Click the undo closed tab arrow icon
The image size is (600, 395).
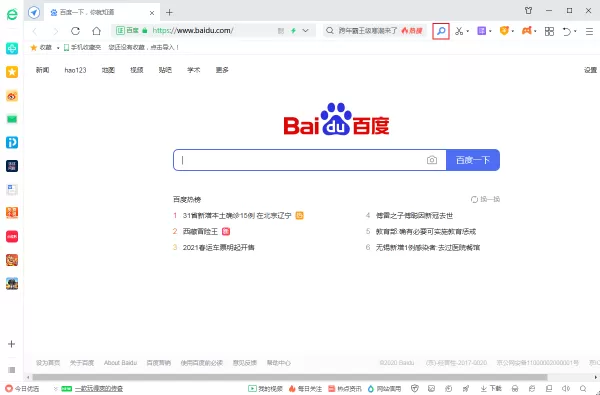click(x=567, y=31)
